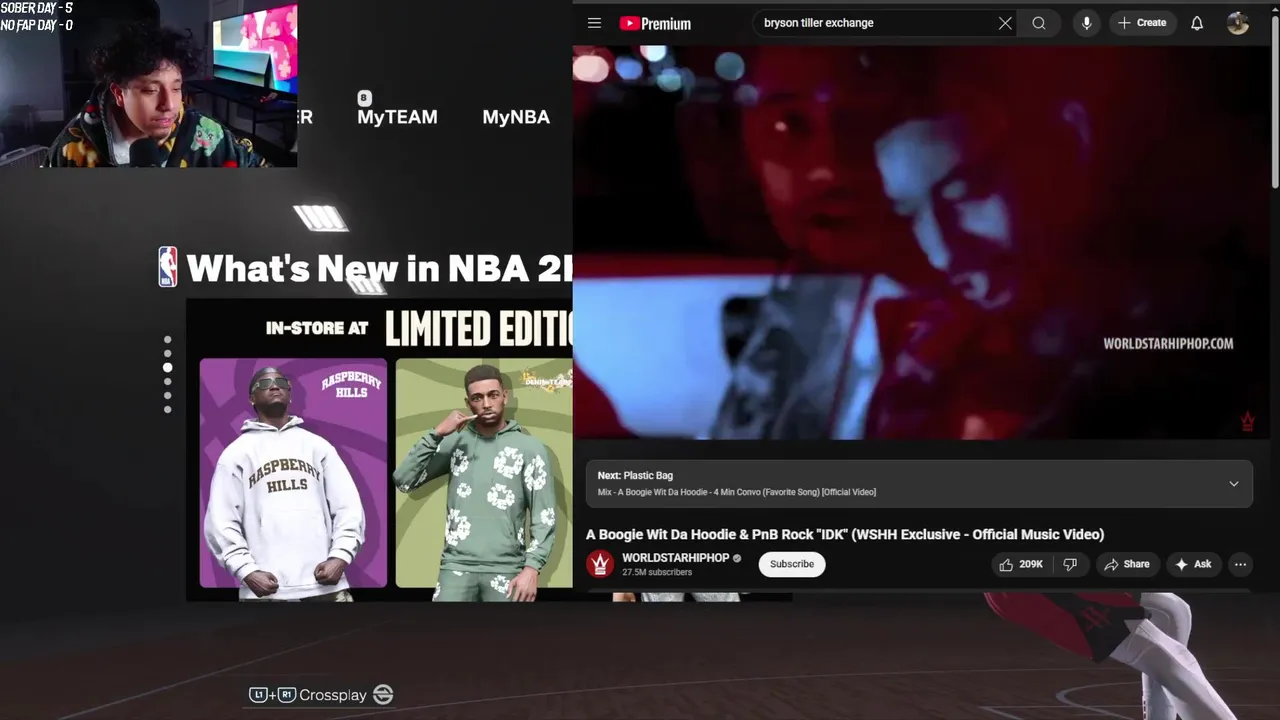
Task: Click the WORLDSTARHIPHOP.COM watermark in video
Action: [x=1168, y=343]
